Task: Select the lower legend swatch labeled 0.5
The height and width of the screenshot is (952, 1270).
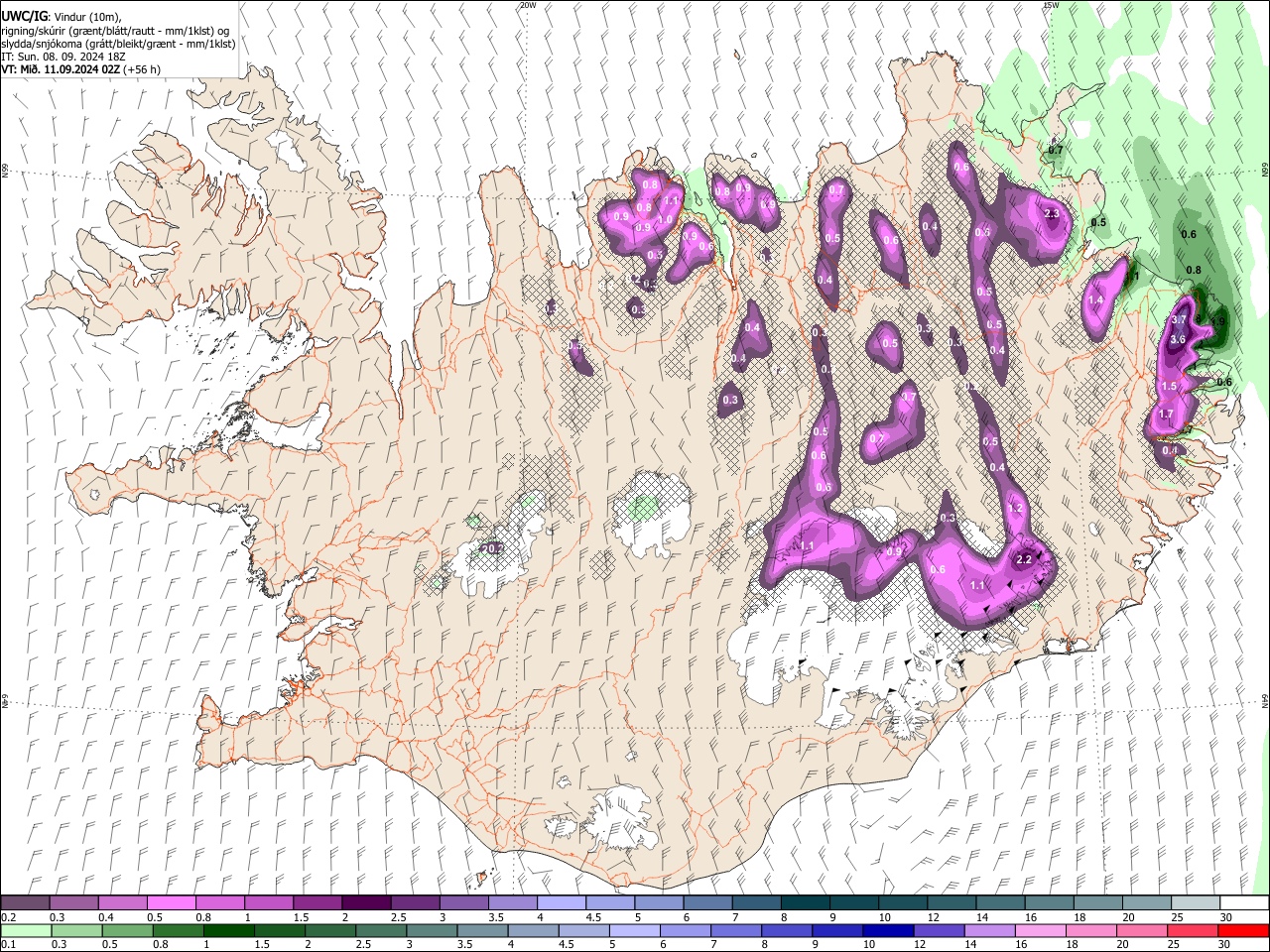Action: click(x=127, y=931)
